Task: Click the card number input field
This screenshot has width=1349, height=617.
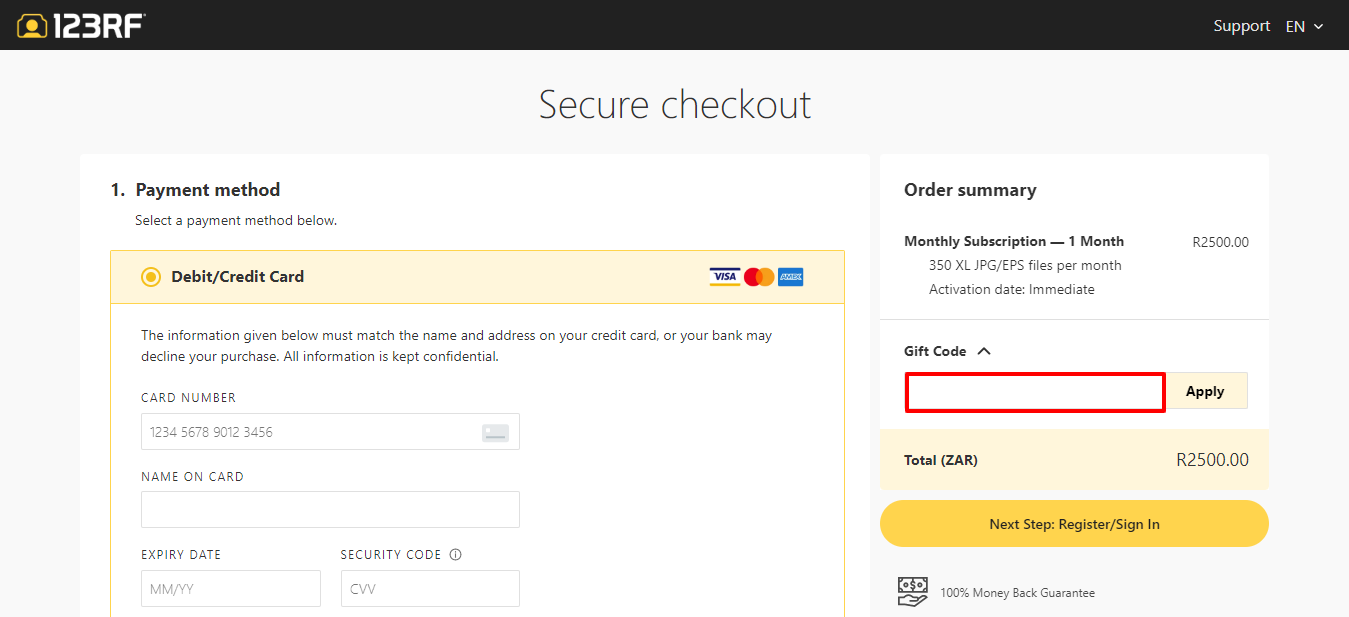Action: [330, 432]
